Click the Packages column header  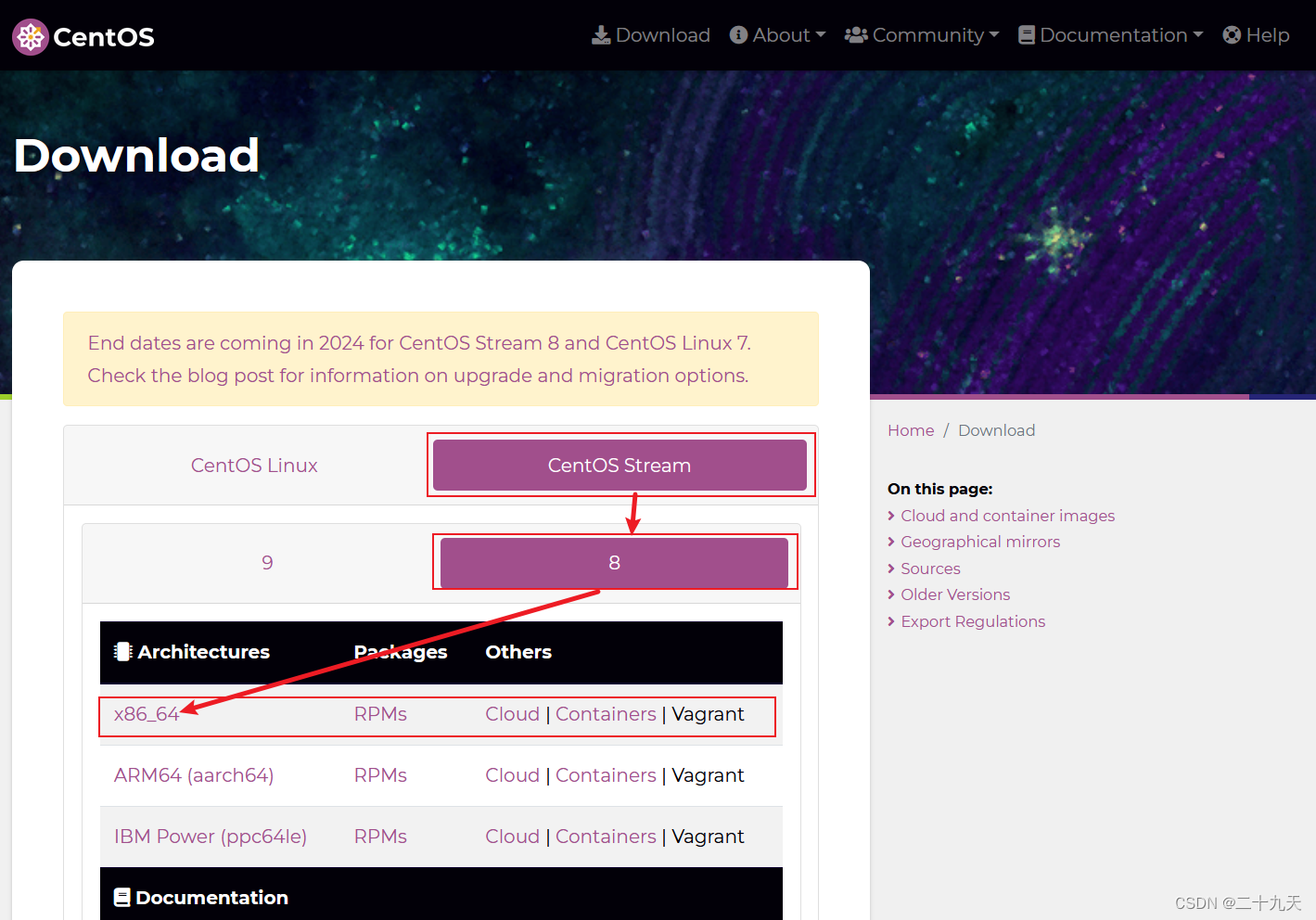(401, 652)
